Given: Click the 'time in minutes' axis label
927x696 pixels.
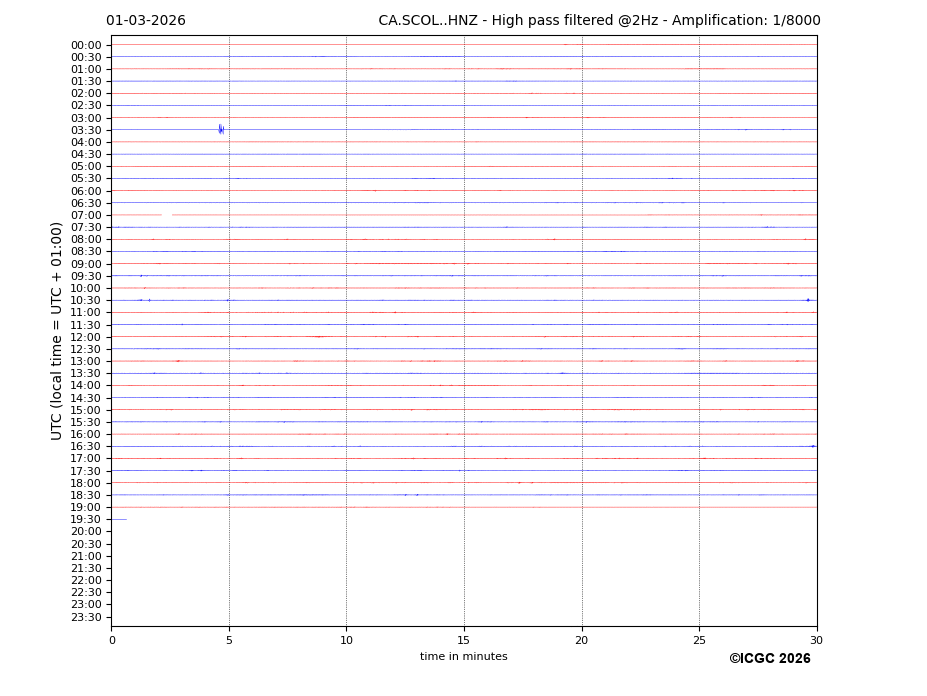Looking at the screenshot, I should point(463,657).
